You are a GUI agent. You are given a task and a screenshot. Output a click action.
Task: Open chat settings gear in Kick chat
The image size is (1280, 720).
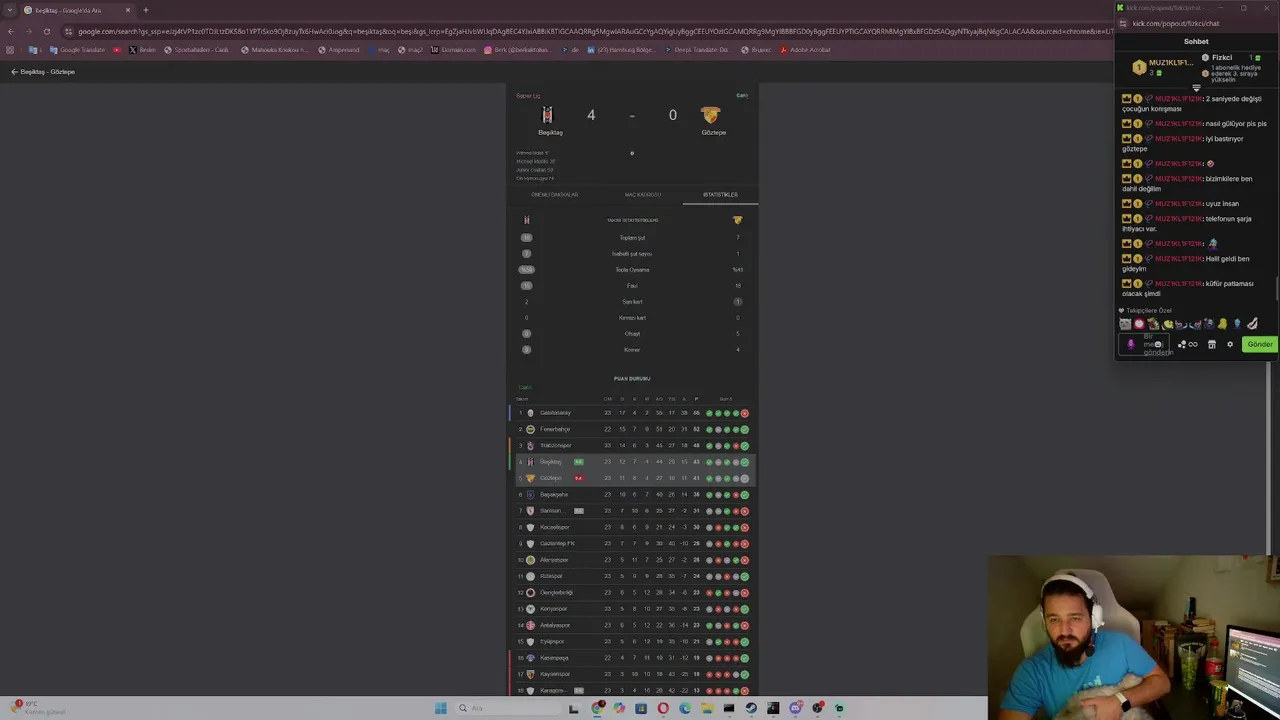pos(1230,344)
